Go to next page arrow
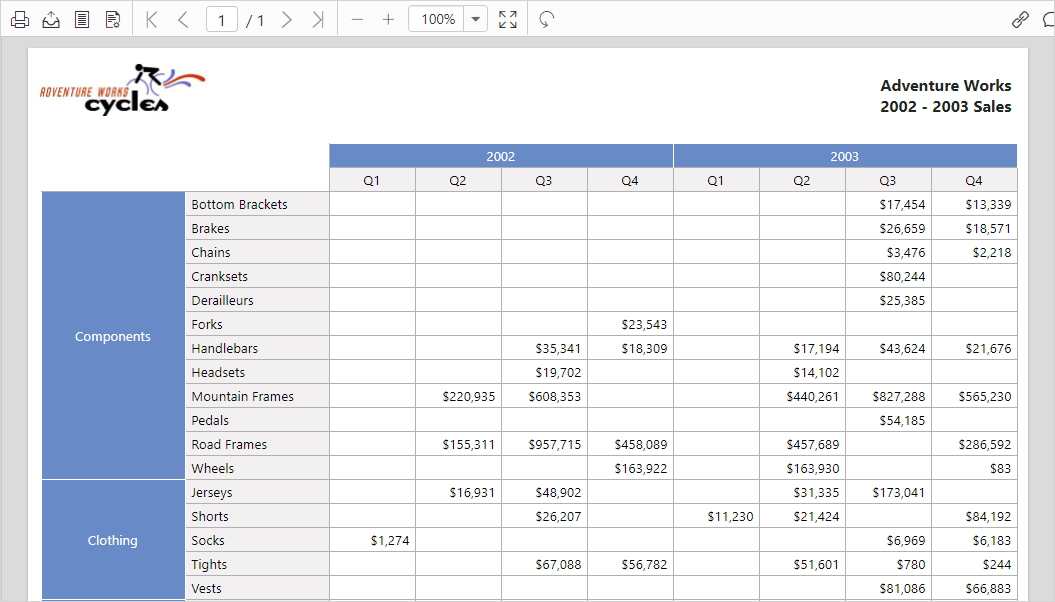This screenshot has width=1055, height=602. tap(287, 20)
